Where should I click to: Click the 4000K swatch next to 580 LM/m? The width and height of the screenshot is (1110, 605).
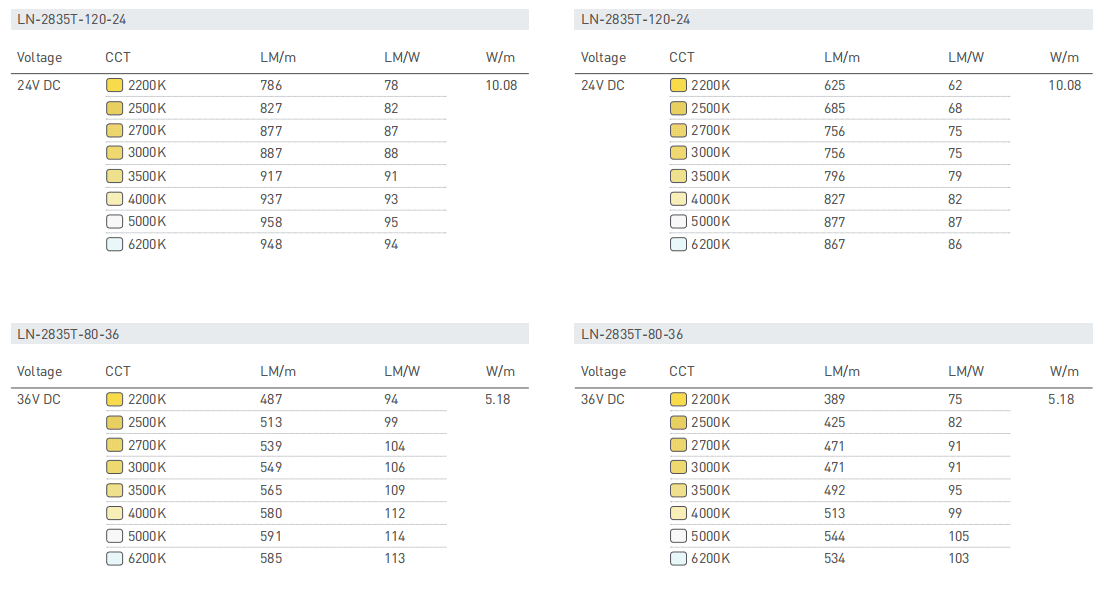pos(114,513)
